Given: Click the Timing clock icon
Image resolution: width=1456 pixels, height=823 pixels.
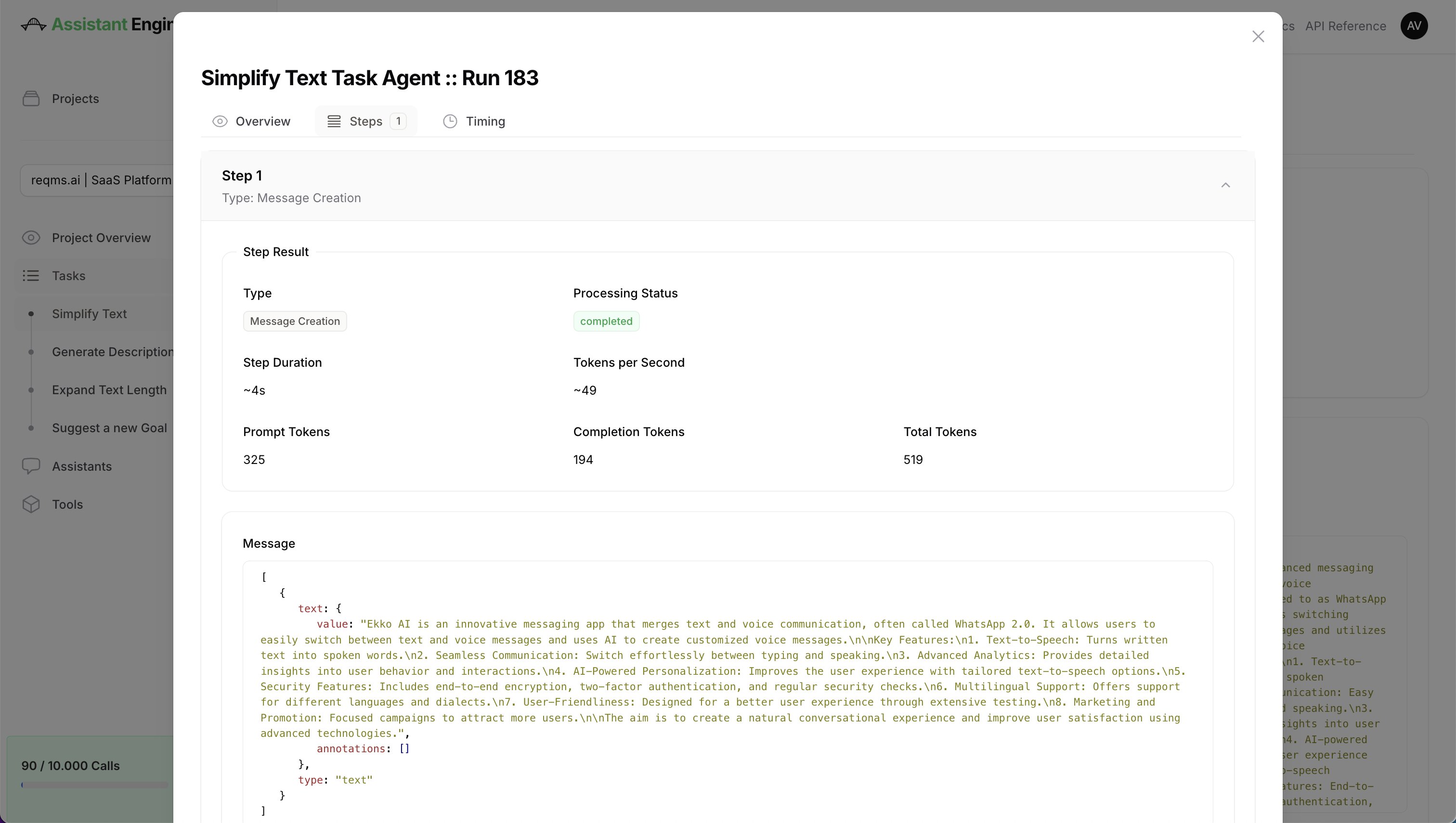Looking at the screenshot, I should [x=450, y=122].
